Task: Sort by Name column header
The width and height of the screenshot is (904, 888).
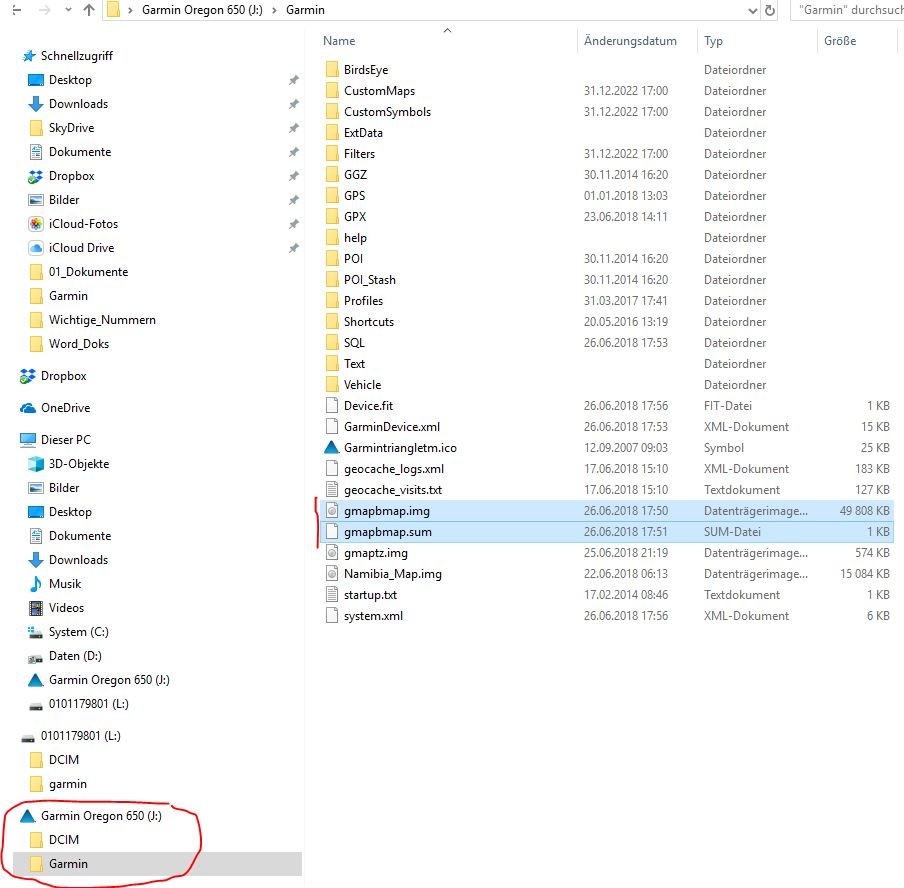Action: tap(339, 41)
